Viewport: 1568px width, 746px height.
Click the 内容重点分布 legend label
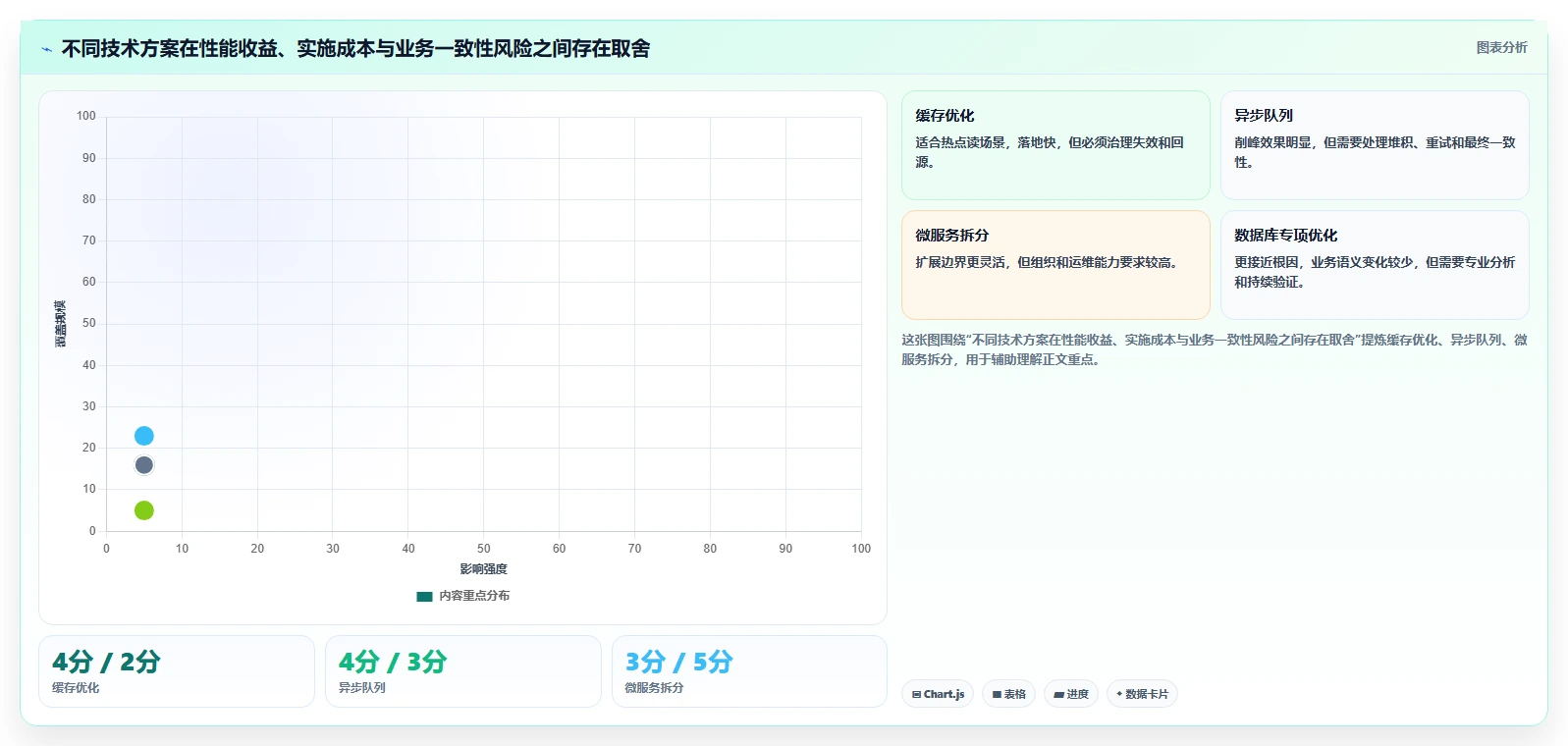click(x=474, y=596)
